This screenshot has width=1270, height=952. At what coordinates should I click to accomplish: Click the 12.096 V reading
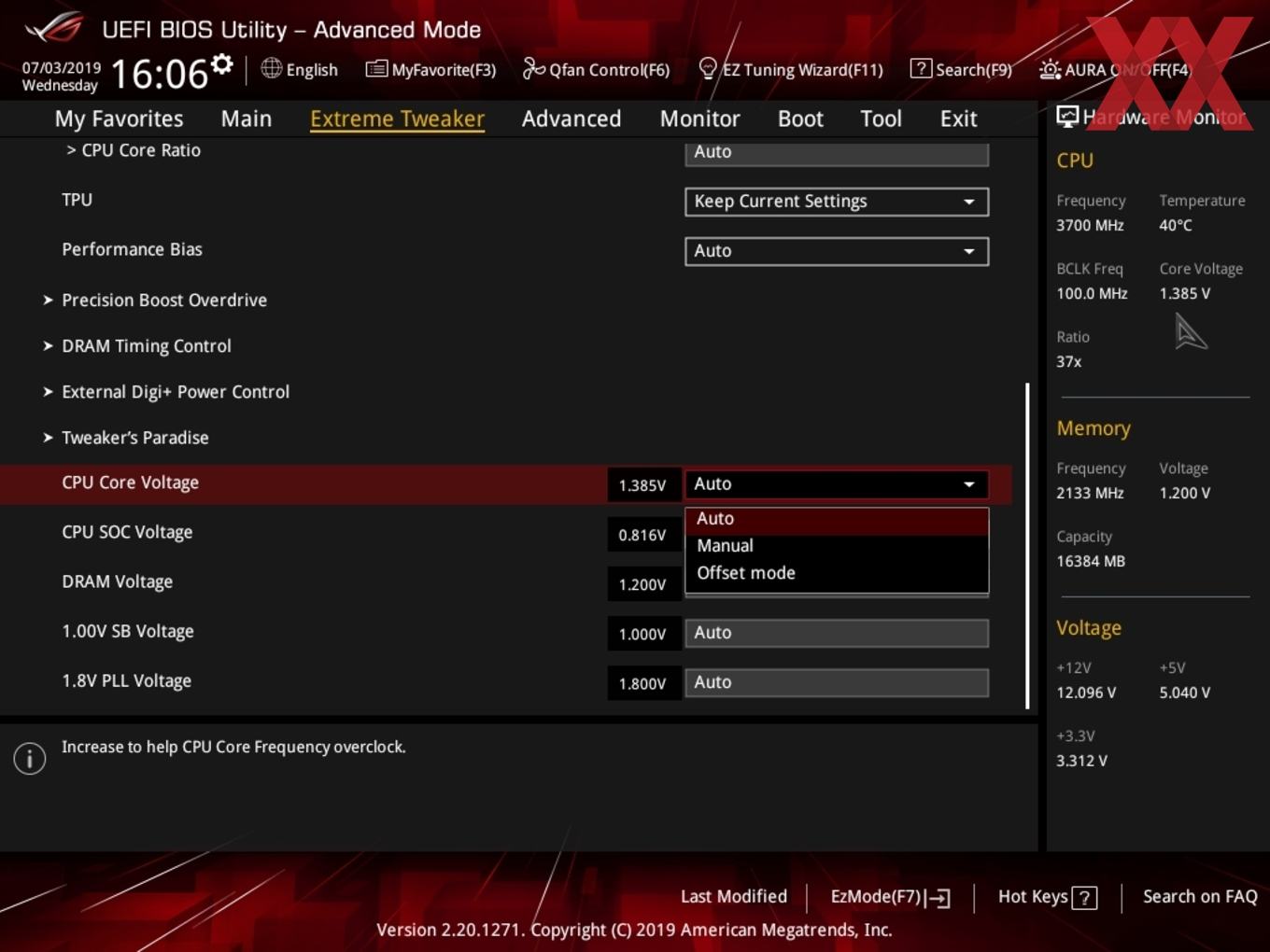(x=1085, y=693)
